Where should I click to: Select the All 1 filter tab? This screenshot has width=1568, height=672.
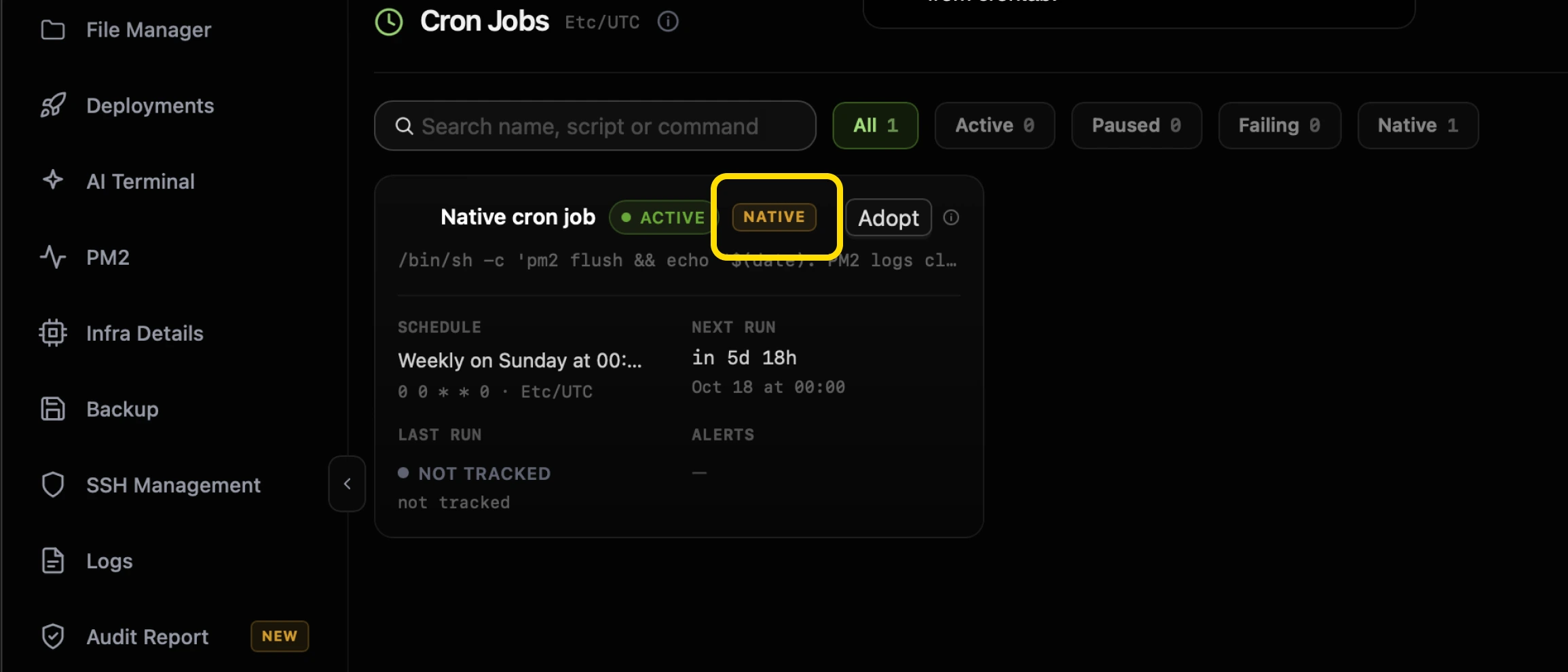875,126
